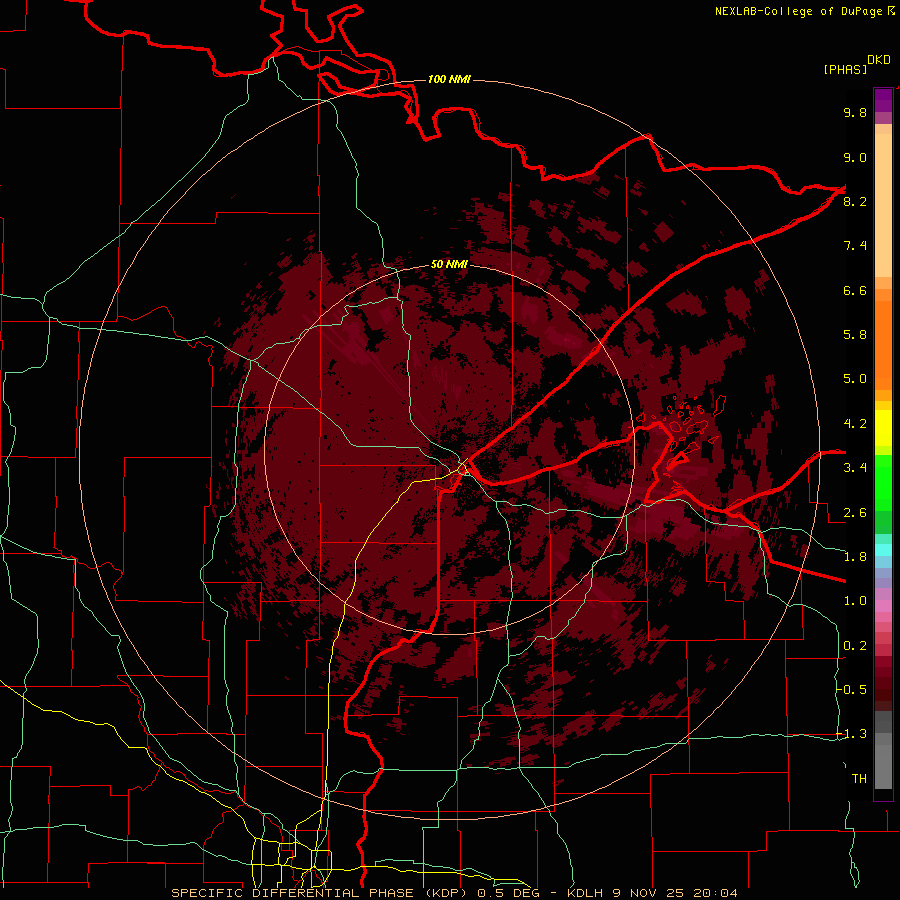Click the yellow segment of the color bar
The image size is (900, 900).
click(883, 428)
